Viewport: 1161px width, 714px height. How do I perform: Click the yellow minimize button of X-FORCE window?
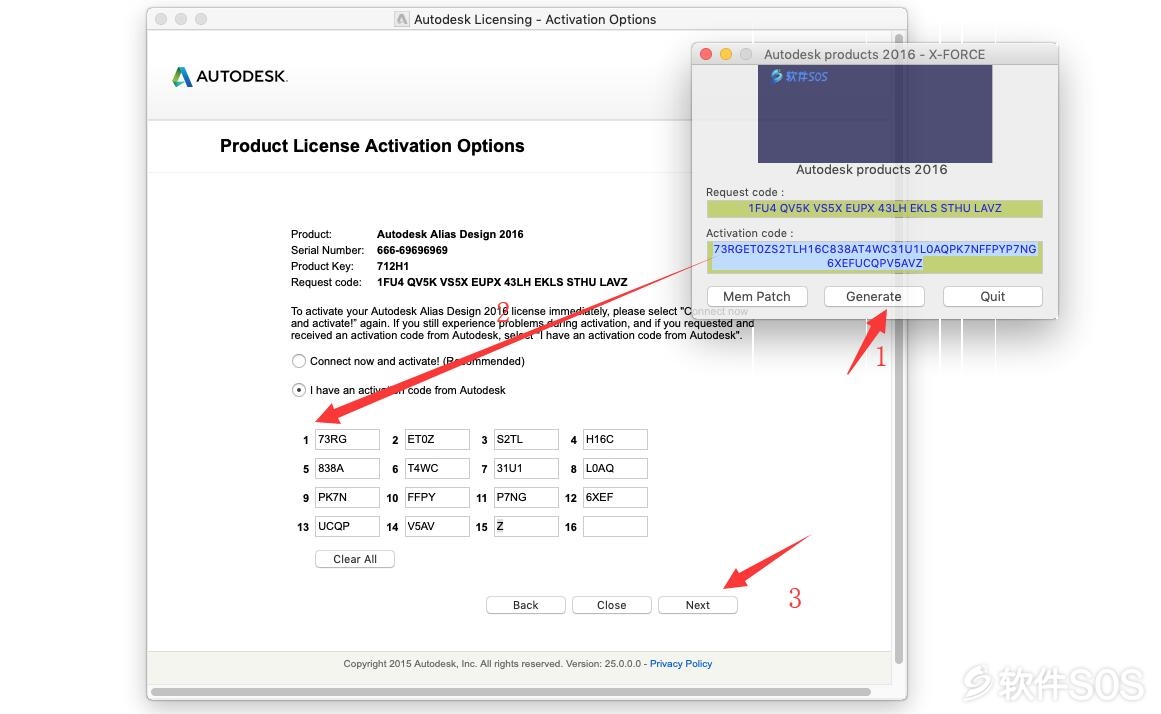click(726, 54)
